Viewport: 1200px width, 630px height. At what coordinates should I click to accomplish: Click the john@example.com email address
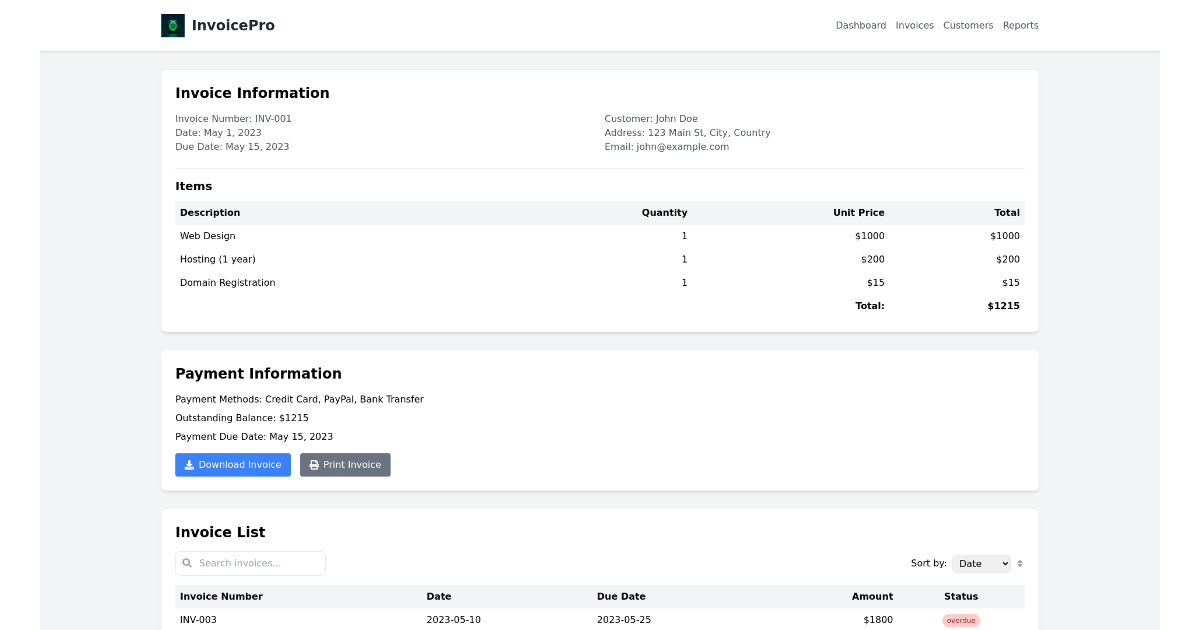coord(682,147)
